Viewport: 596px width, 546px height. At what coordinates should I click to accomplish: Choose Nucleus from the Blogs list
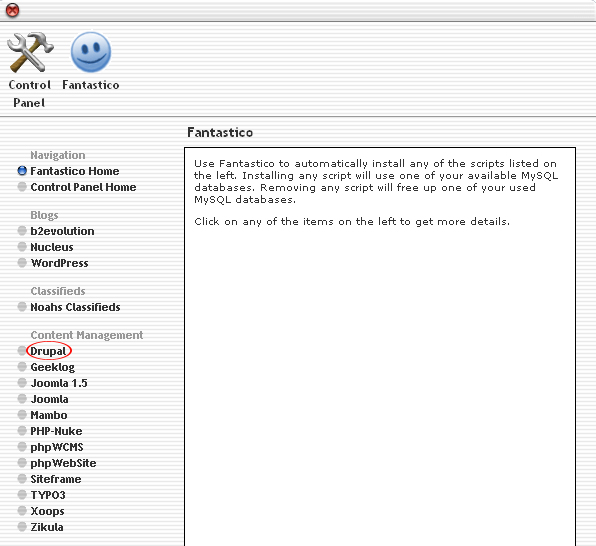[x=52, y=247]
